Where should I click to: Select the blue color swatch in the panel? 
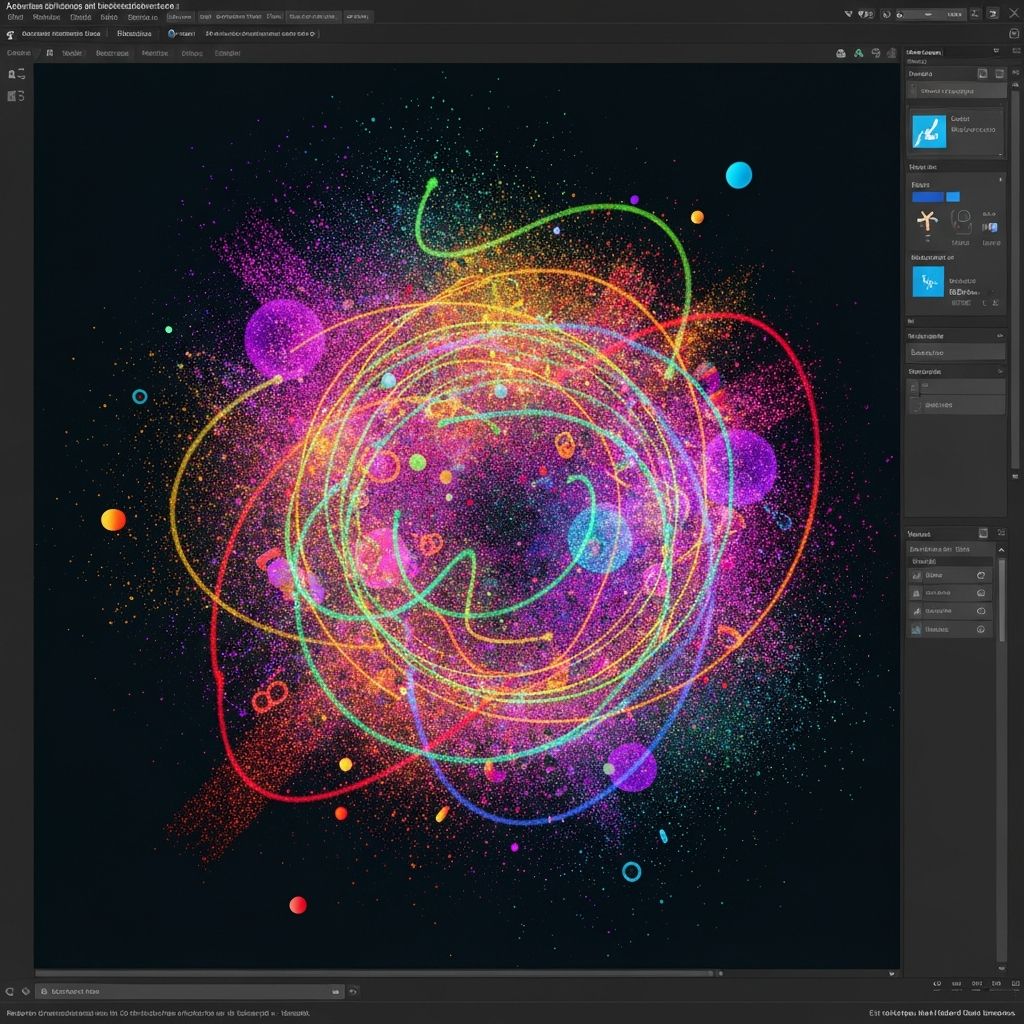pyautogui.click(x=930, y=198)
